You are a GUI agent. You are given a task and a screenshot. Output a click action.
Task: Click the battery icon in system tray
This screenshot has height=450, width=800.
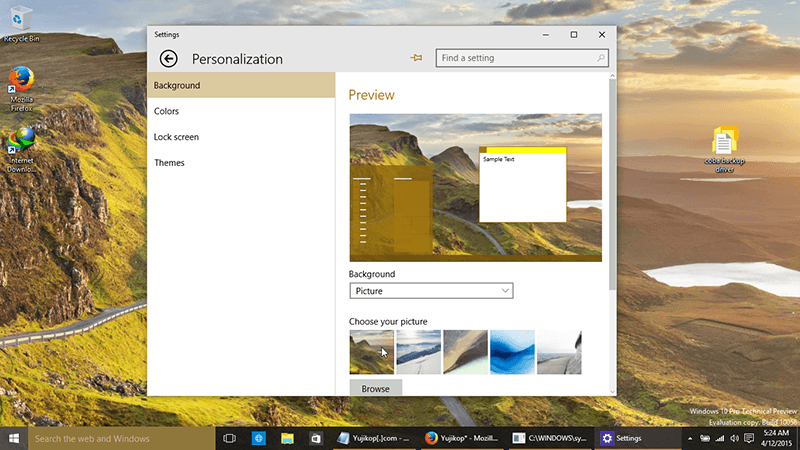click(705, 438)
